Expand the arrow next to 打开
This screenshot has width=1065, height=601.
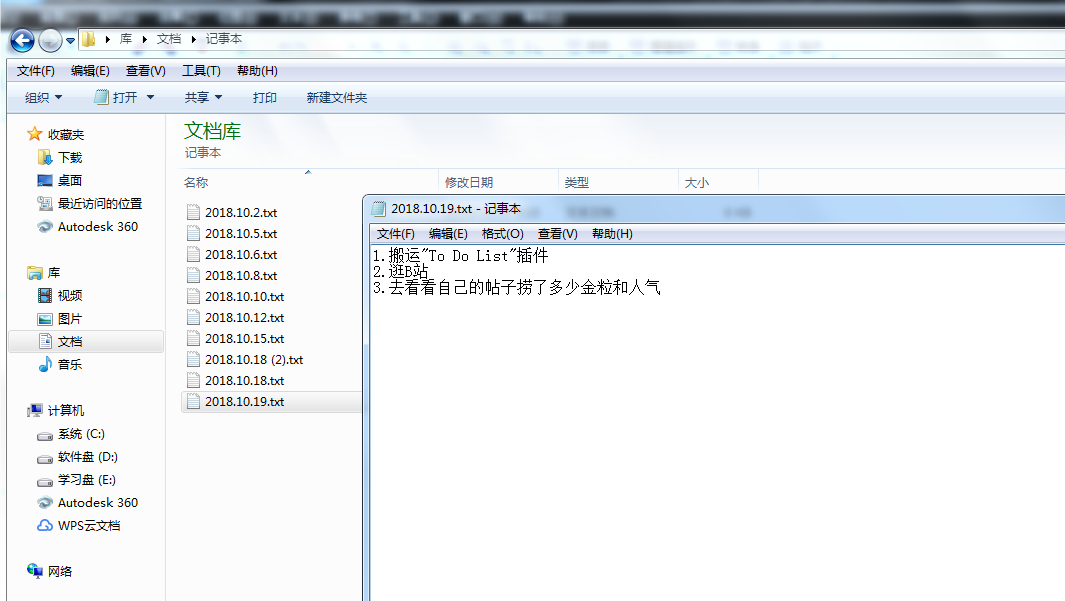150,98
